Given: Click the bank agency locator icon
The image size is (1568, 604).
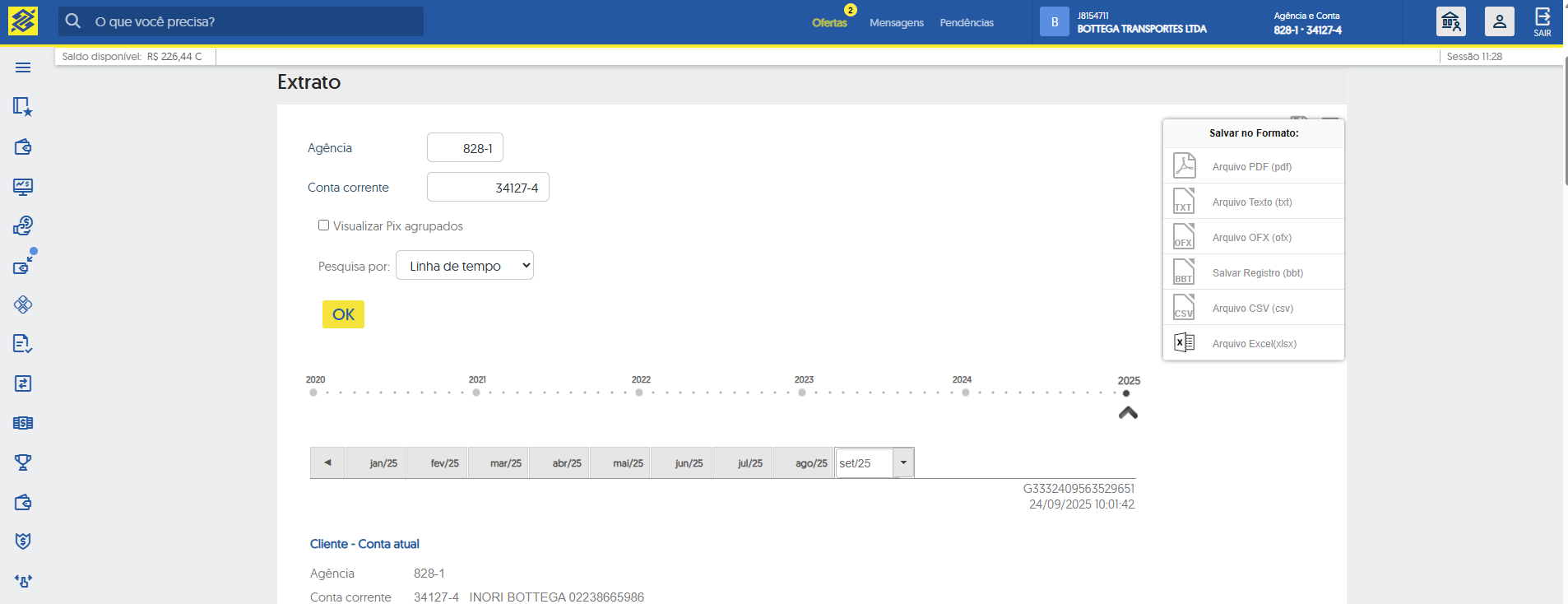Looking at the screenshot, I should pyautogui.click(x=1450, y=21).
